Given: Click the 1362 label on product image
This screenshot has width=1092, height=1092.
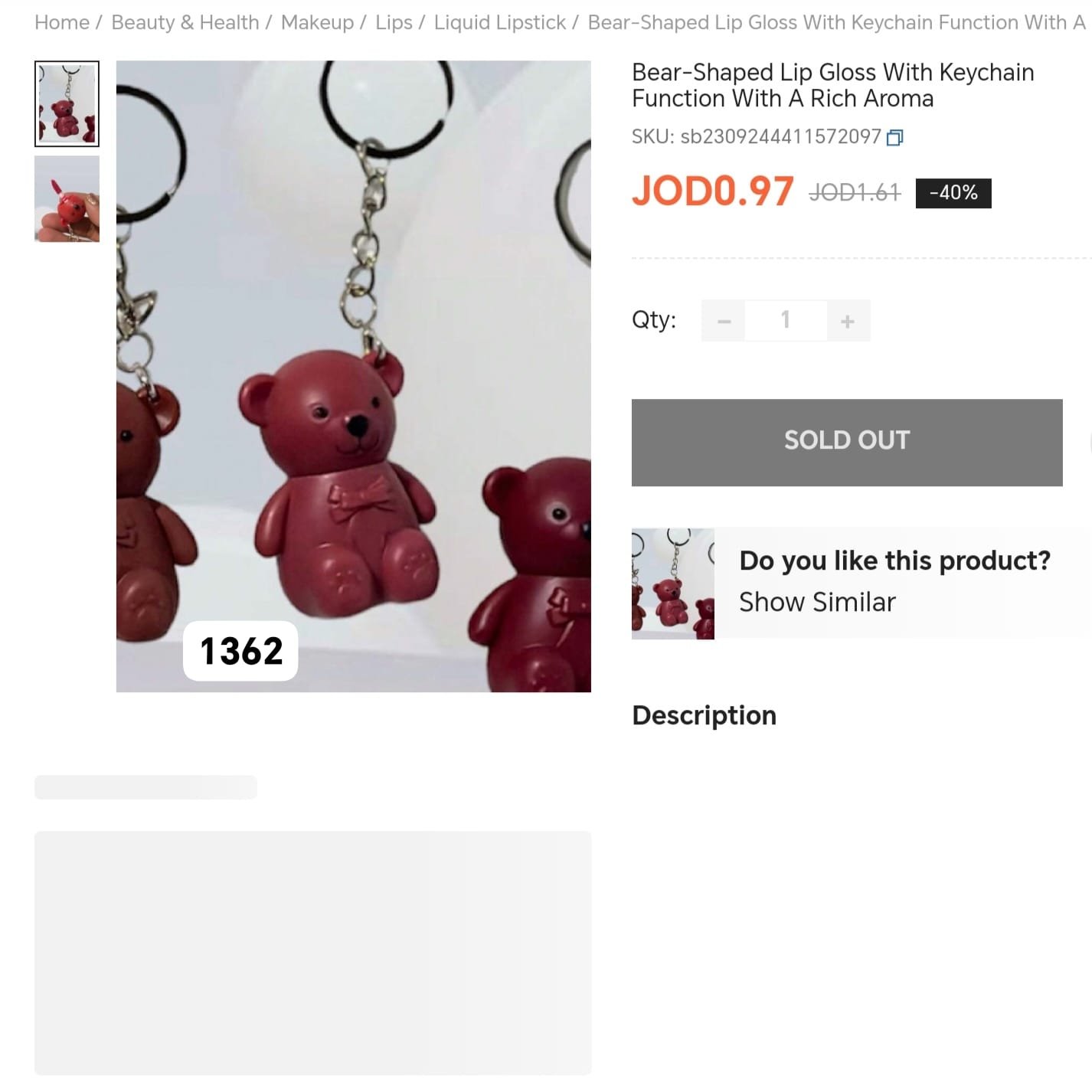Looking at the screenshot, I should 240,651.
